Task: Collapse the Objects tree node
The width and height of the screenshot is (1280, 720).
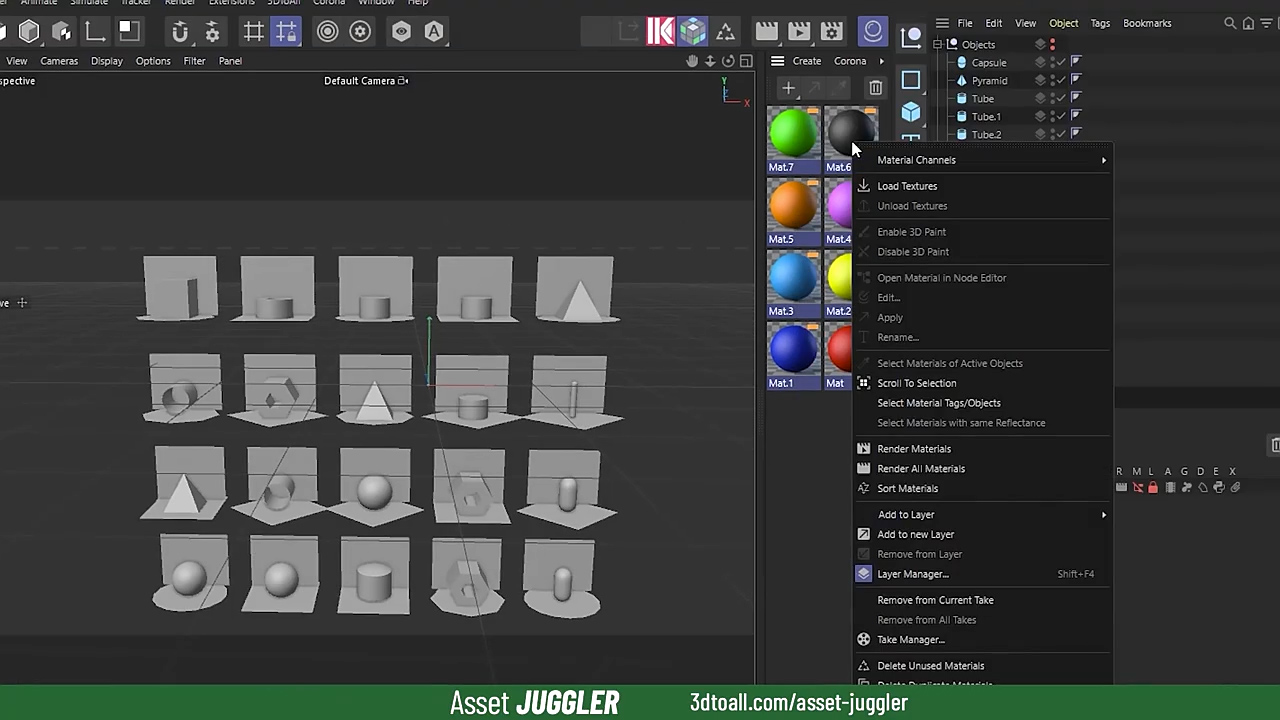Action: [938, 44]
